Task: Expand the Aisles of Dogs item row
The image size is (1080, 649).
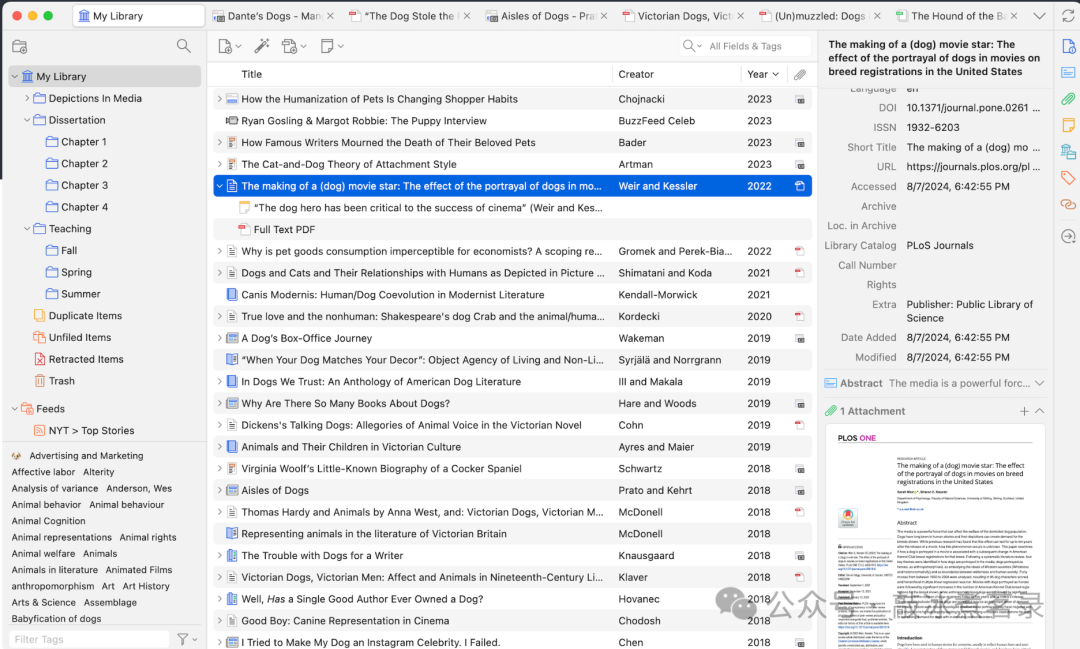Action: click(x=220, y=491)
